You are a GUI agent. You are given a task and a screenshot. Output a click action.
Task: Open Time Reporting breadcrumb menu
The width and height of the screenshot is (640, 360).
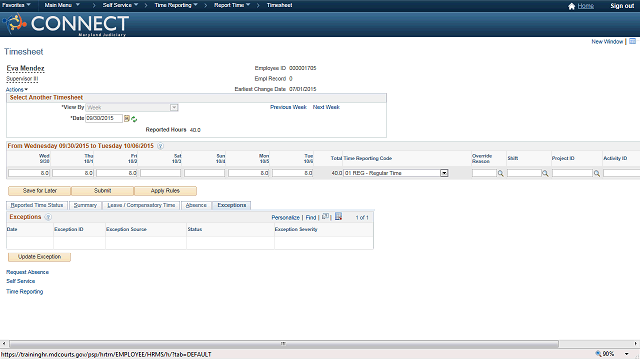176,5
